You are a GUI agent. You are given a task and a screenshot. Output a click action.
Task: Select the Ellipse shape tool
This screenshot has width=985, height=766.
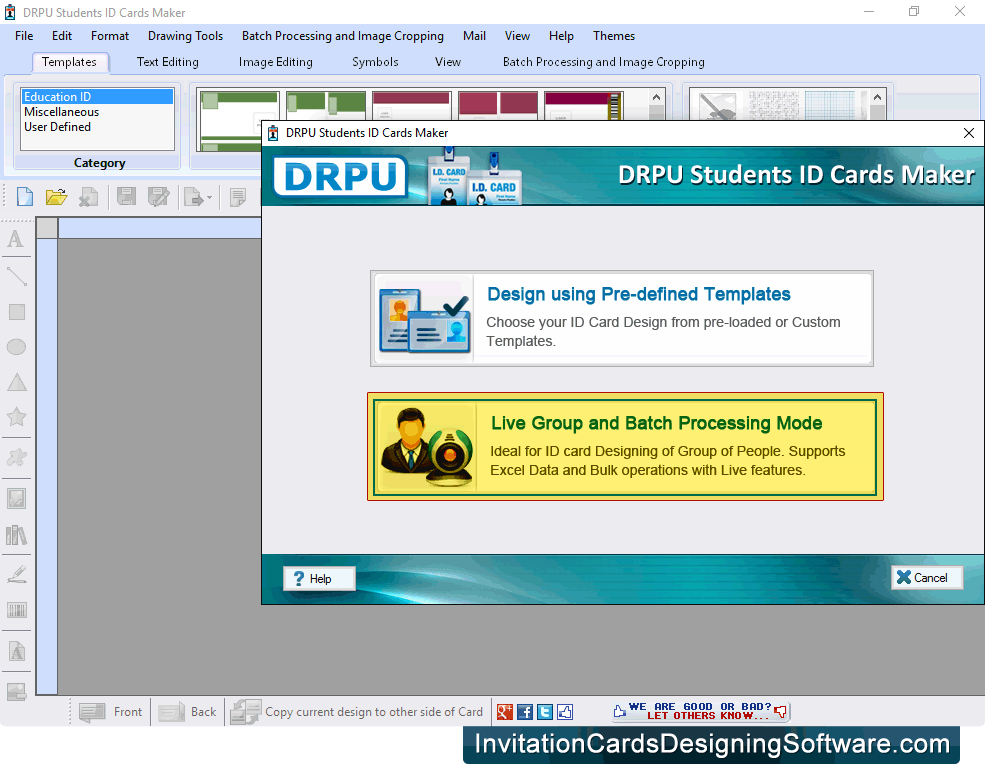(x=16, y=347)
